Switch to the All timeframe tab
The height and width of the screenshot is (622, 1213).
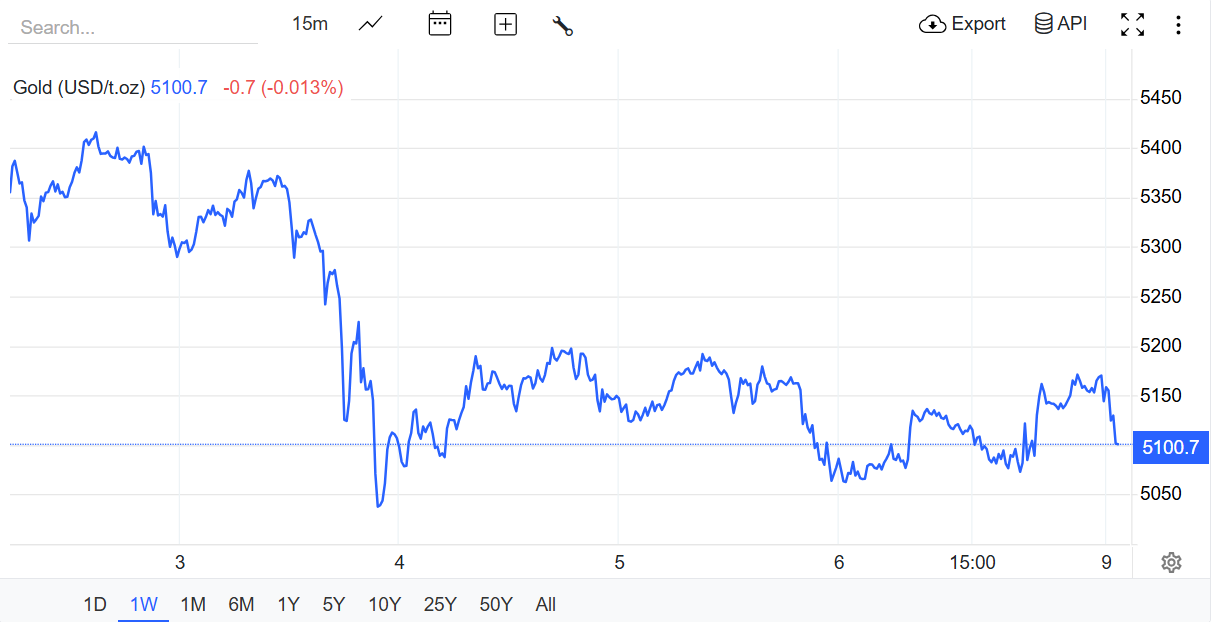545,604
